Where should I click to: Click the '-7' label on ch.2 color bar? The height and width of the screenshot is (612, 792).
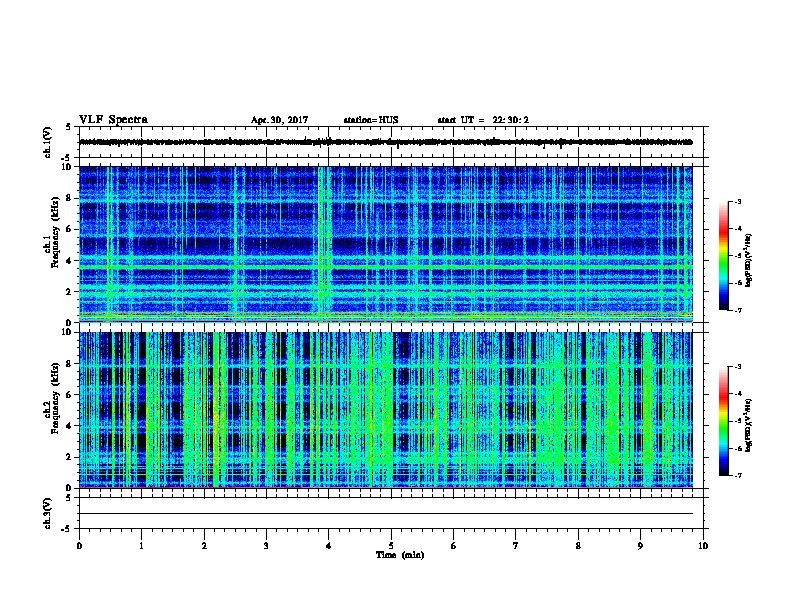click(x=737, y=475)
